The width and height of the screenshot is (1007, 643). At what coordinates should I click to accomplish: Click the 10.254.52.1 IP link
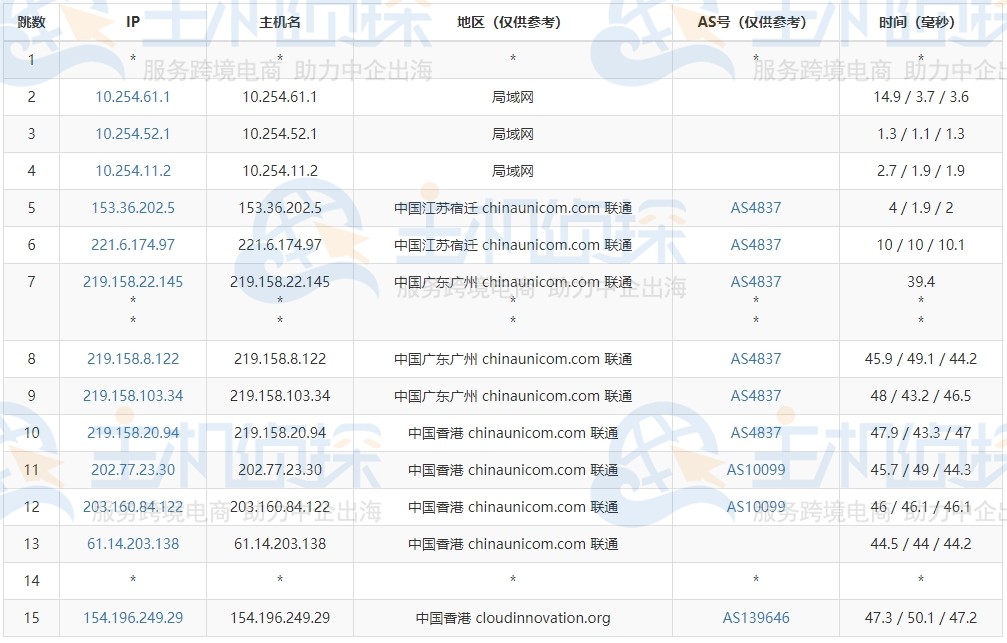coord(133,134)
